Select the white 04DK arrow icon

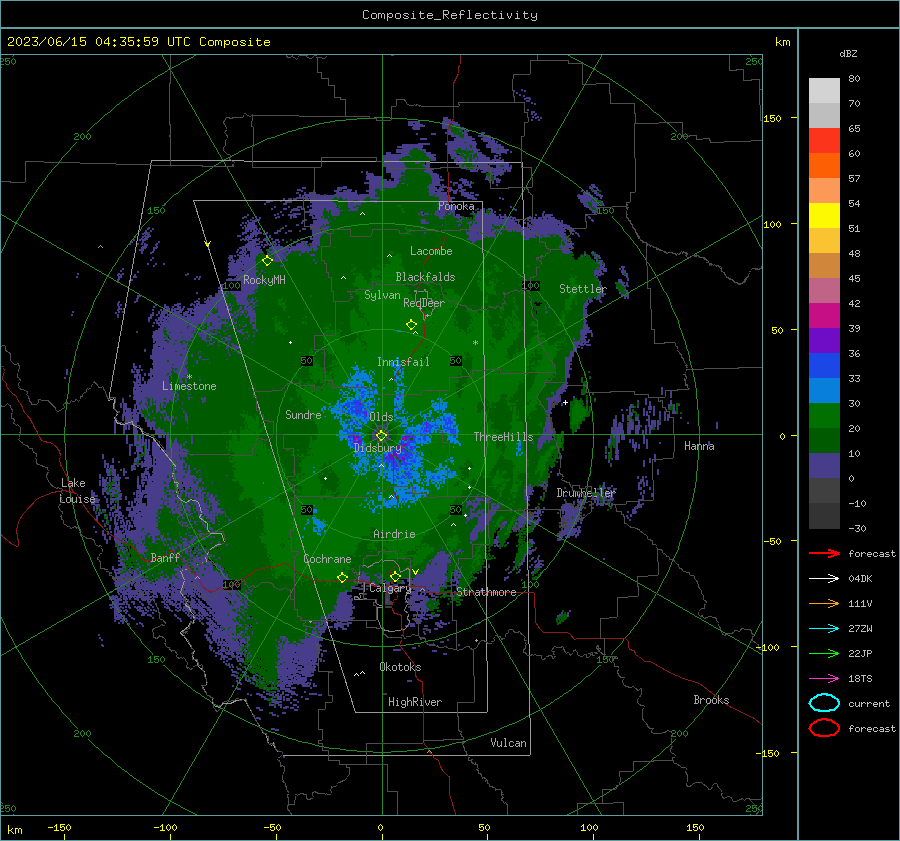point(824,579)
